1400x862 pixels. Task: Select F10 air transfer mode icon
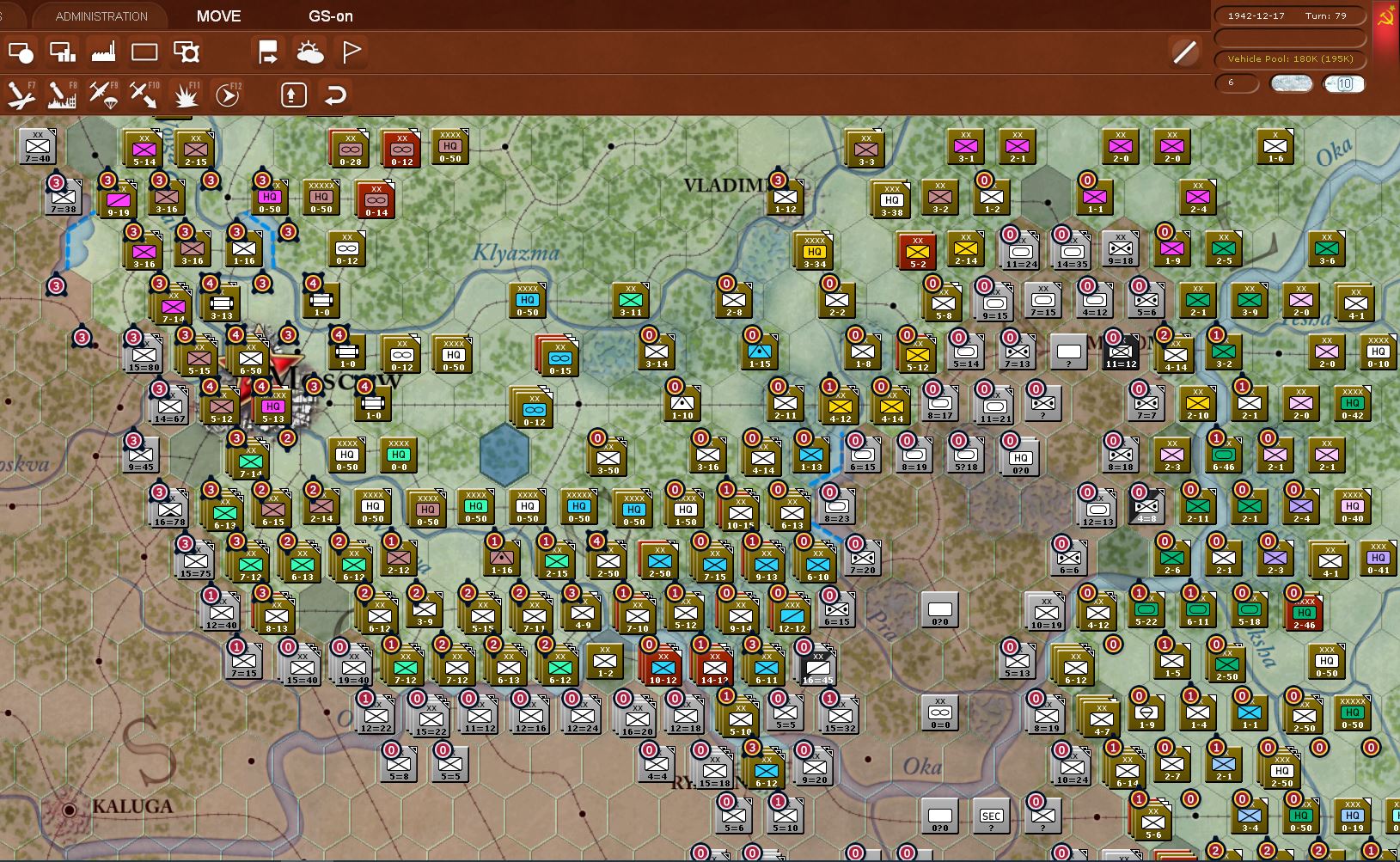coord(144,95)
